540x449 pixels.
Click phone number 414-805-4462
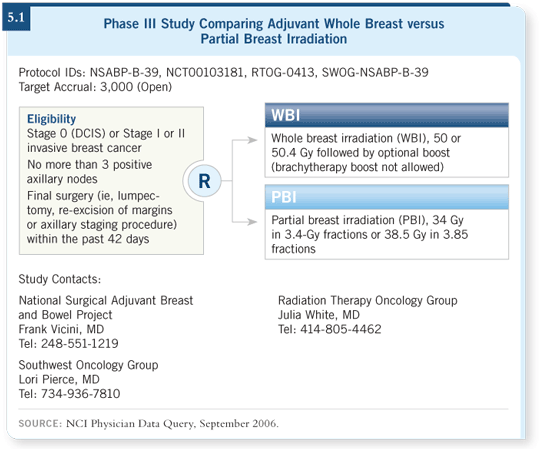[341, 329]
